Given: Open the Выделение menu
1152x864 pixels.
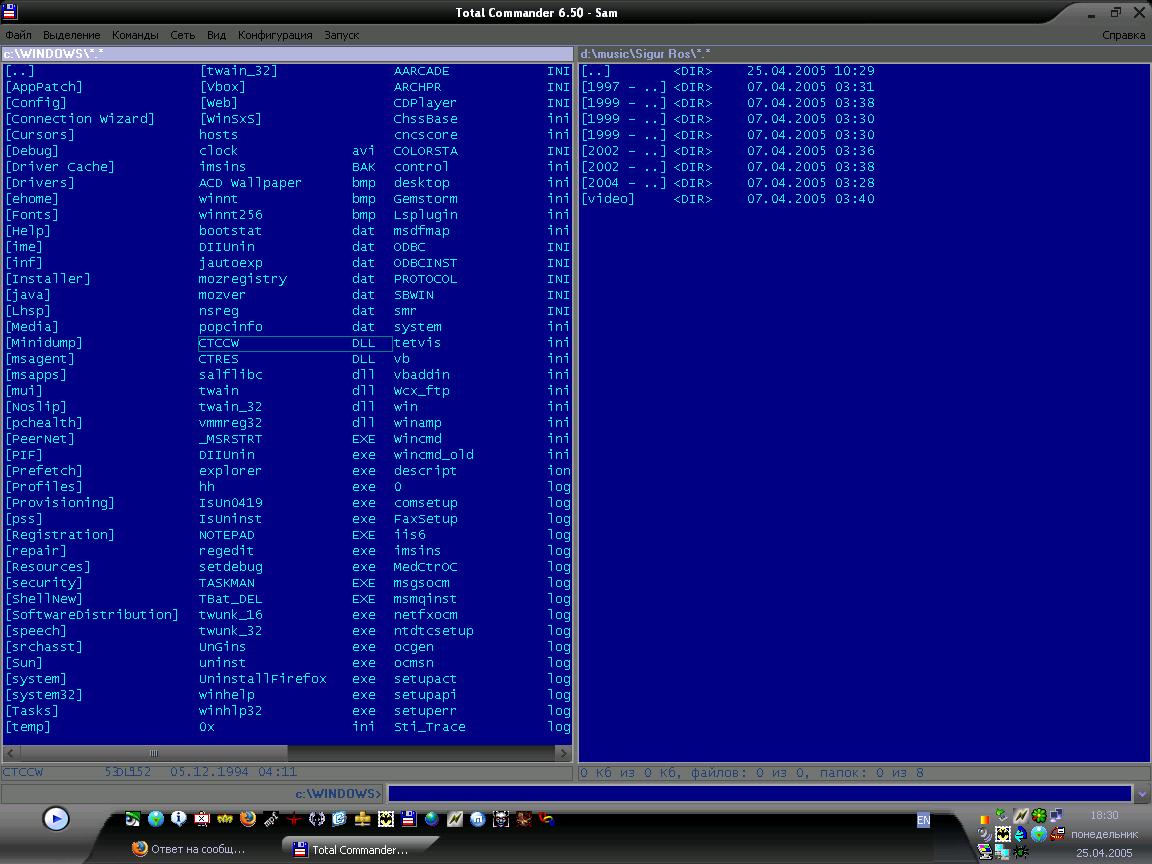Looking at the screenshot, I should (71, 35).
